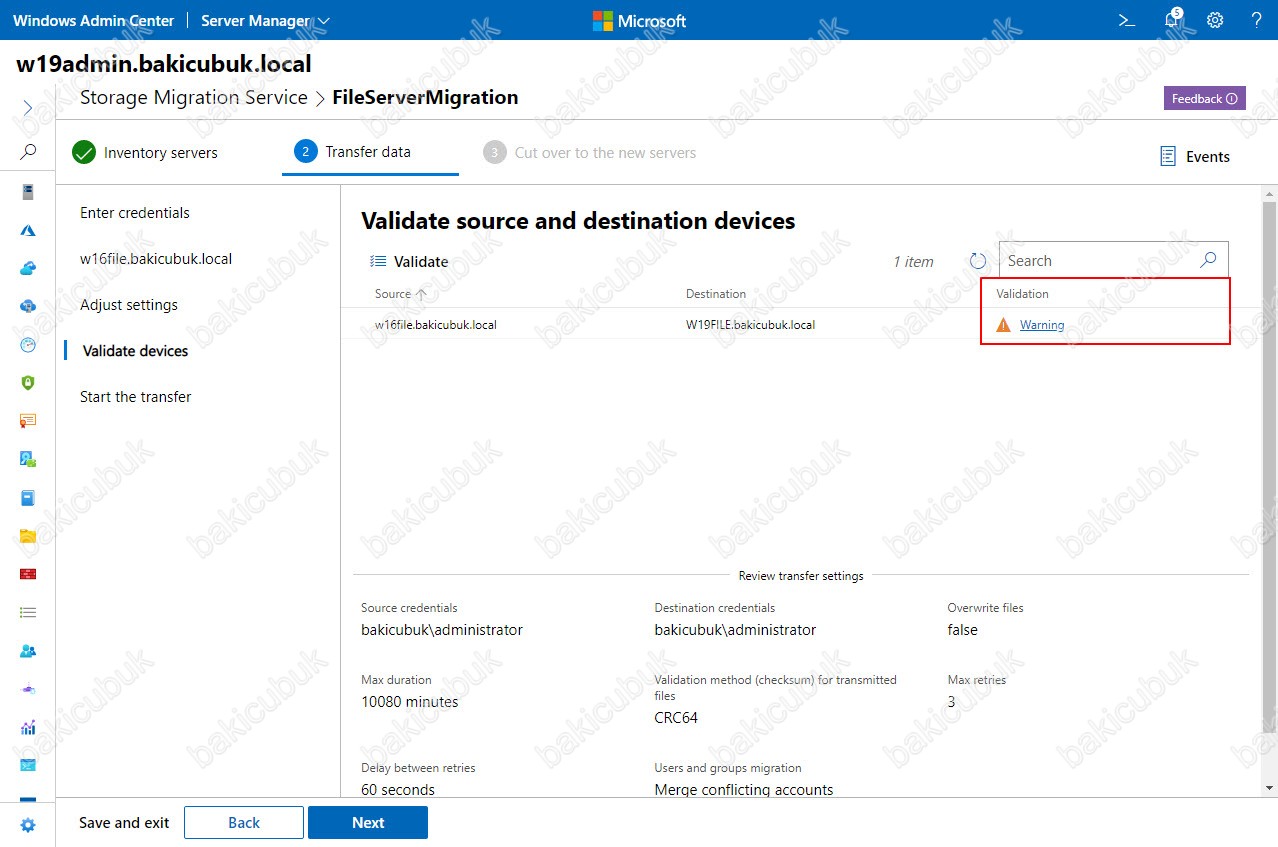The height and width of the screenshot is (847, 1278).
Task: Open the Events blue book icon
Action: coord(28,497)
